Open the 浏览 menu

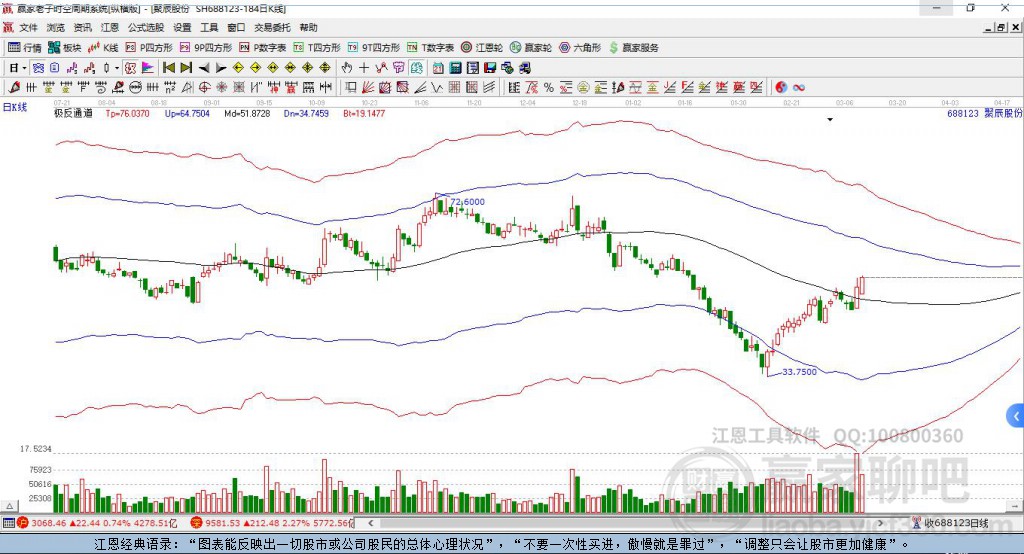point(56,27)
